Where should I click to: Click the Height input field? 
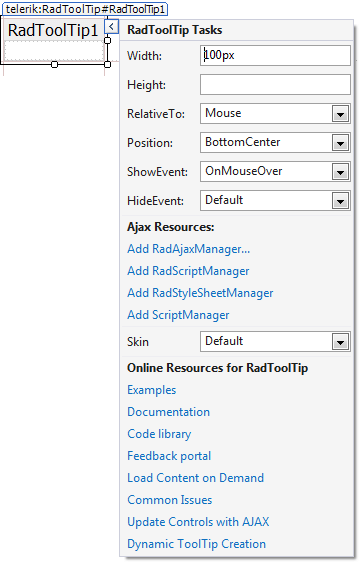(275, 84)
